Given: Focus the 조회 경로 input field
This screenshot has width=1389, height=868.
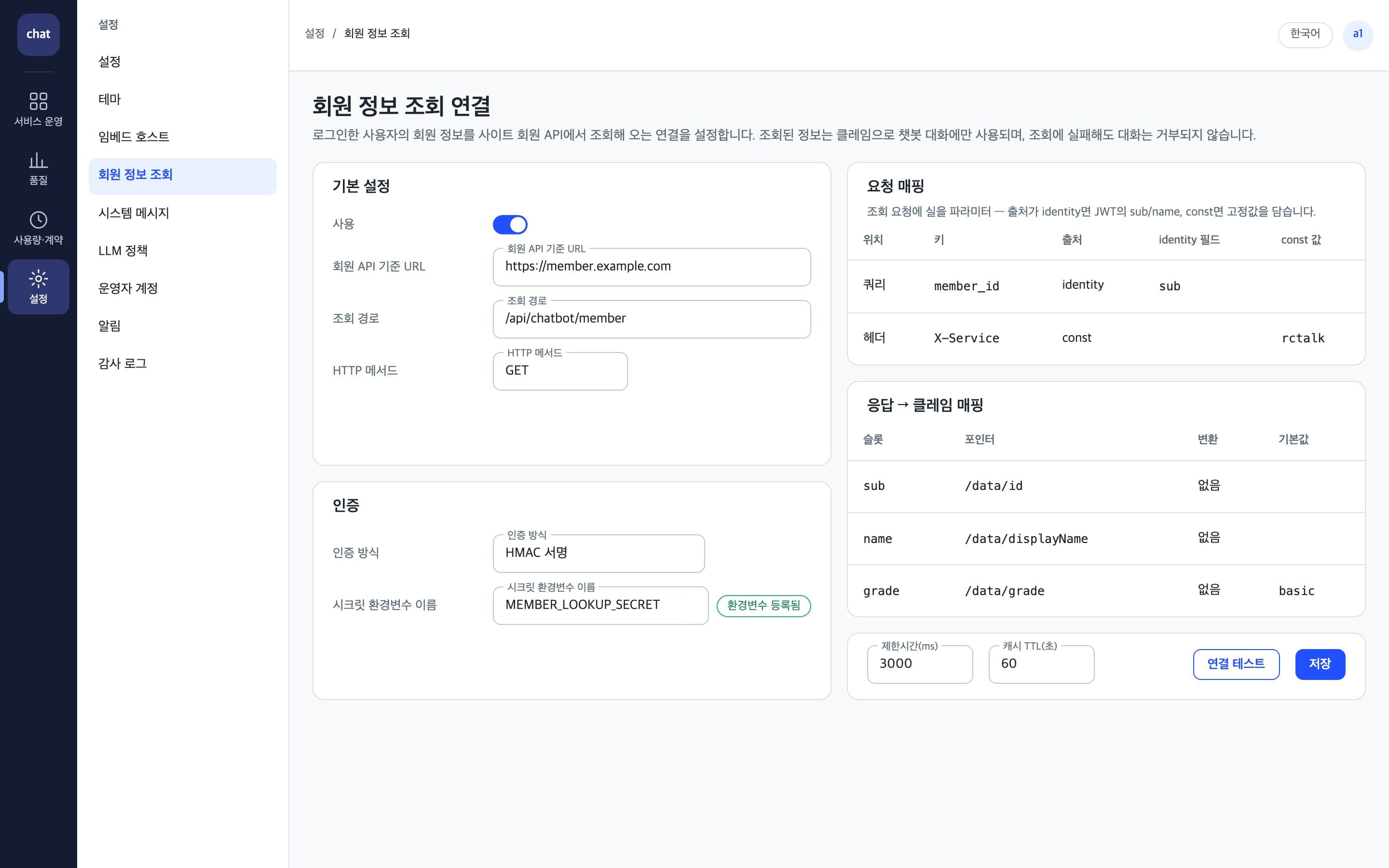Looking at the screenshot, I should [652, 319].
